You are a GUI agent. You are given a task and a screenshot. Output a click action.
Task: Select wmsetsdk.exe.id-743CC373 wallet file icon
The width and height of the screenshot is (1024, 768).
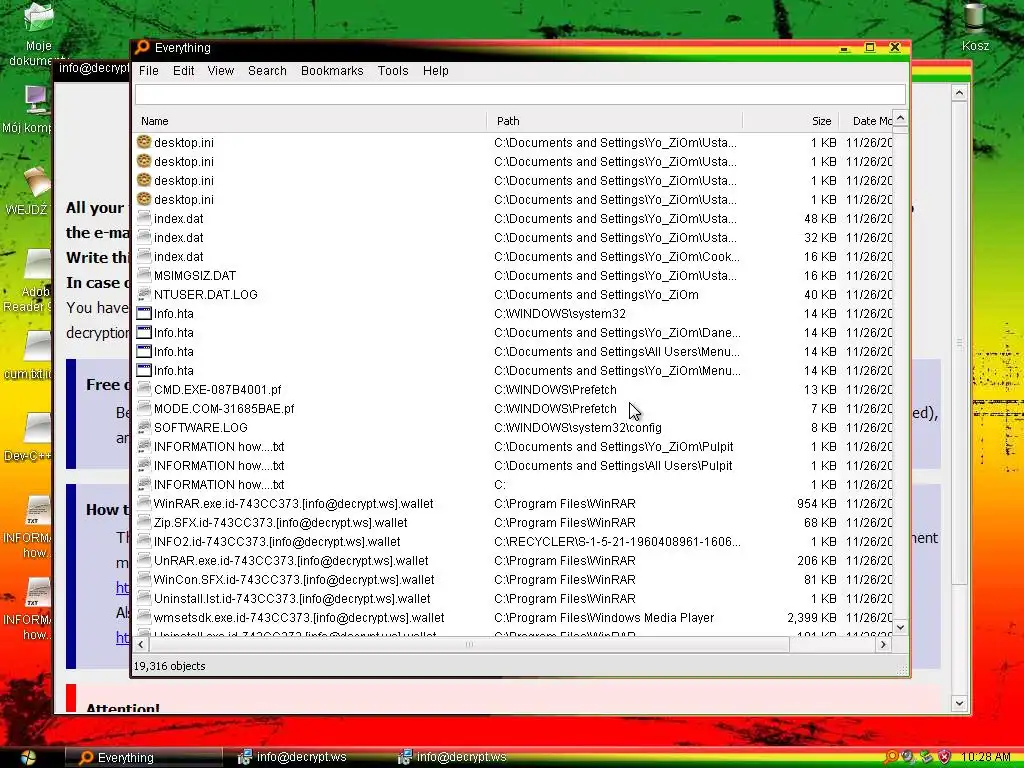tap(144, 617)
